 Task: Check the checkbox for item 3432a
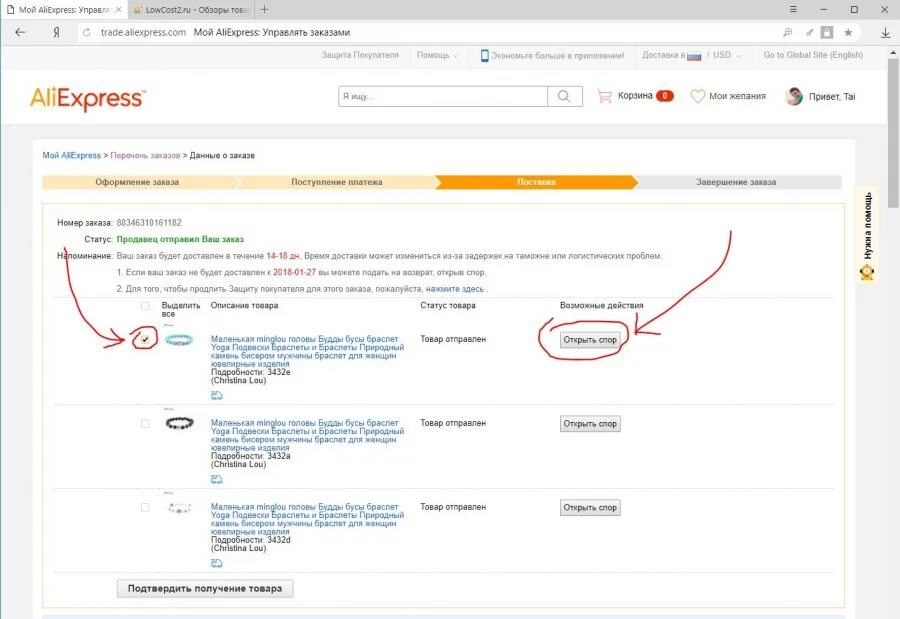[x=145, y=423]
